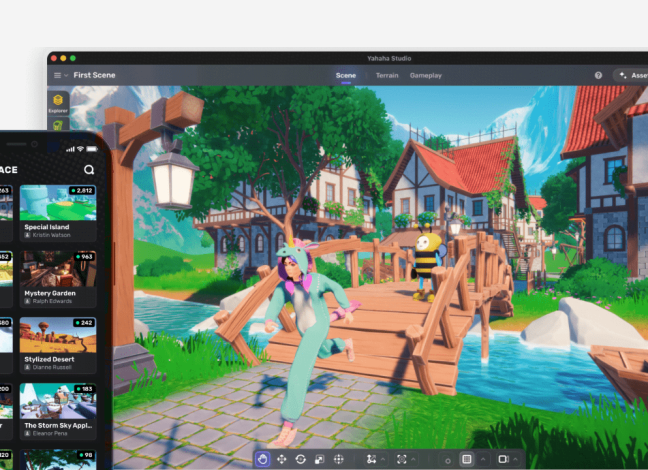Open the Special Island thumbnail
This screenshot has width=648, height=470.
point(58,203)
